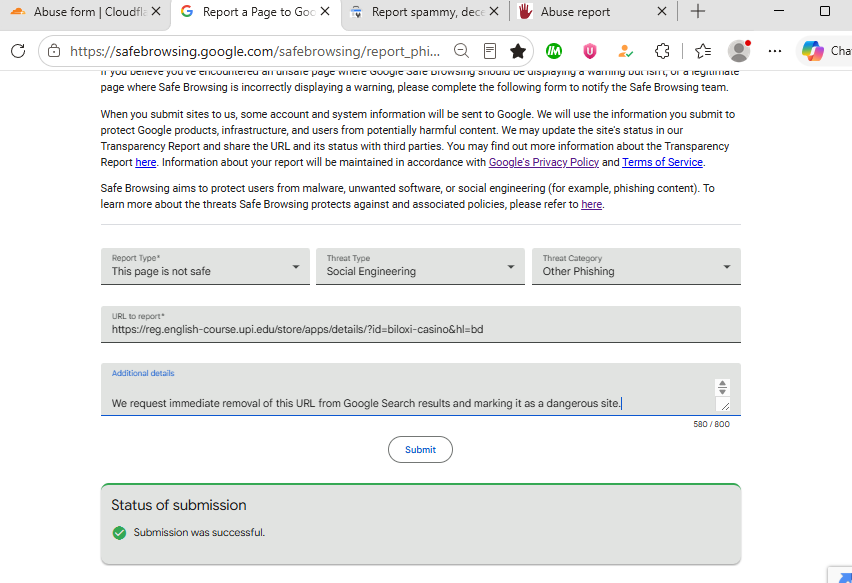Open the Threat Category dropdown
Viewport: 852px width, 583px height.
pyautogui.click(x=636, y=266)
